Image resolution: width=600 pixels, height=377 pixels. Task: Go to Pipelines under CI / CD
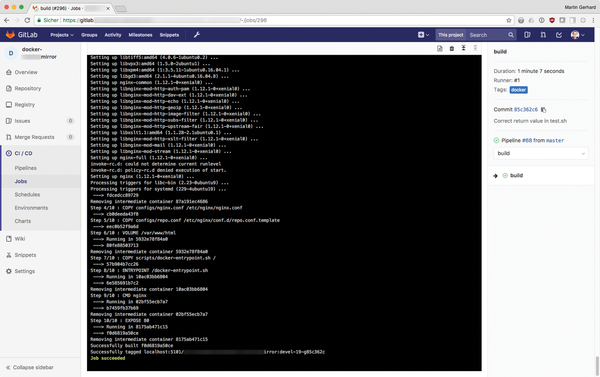26,168
